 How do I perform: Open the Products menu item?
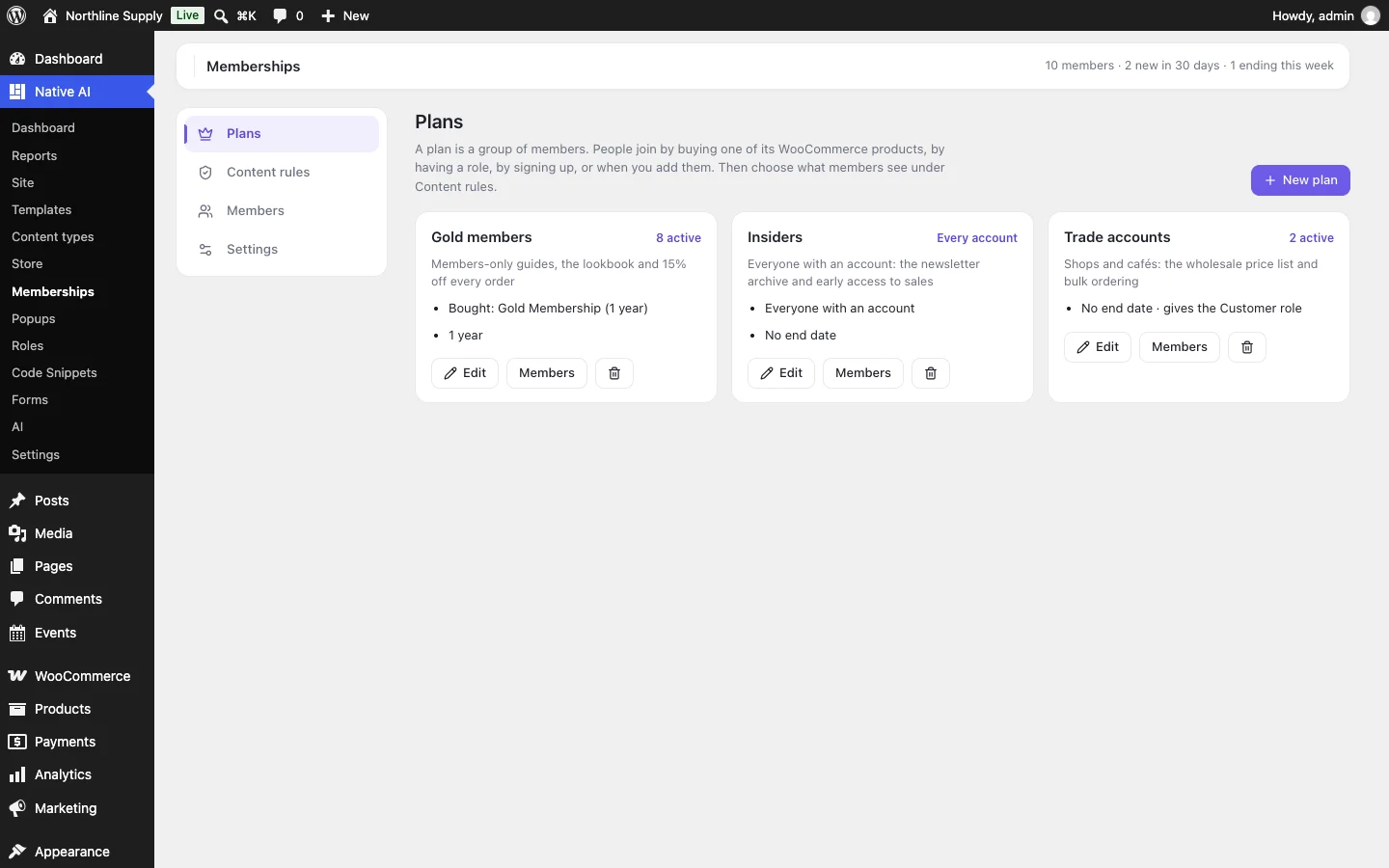[x=77, y=709]
